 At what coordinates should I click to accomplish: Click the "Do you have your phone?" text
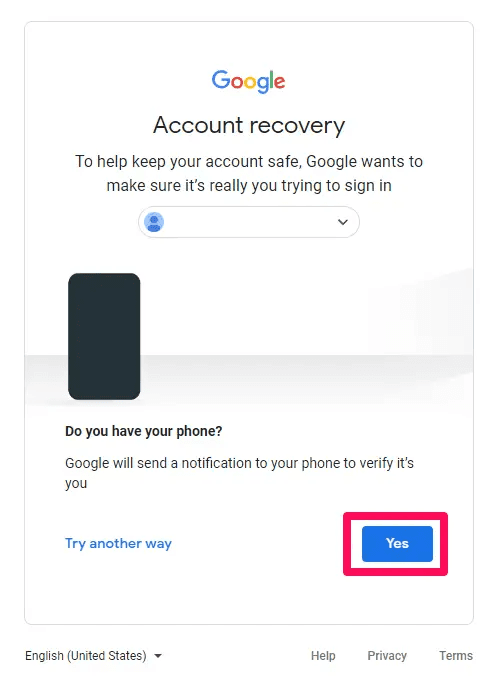pyautogui.click(x=144, y=431)
